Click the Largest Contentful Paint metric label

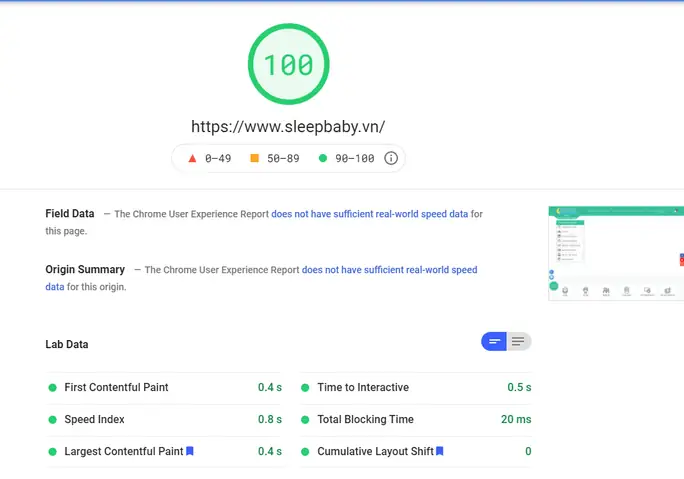[x=124, y=451]
